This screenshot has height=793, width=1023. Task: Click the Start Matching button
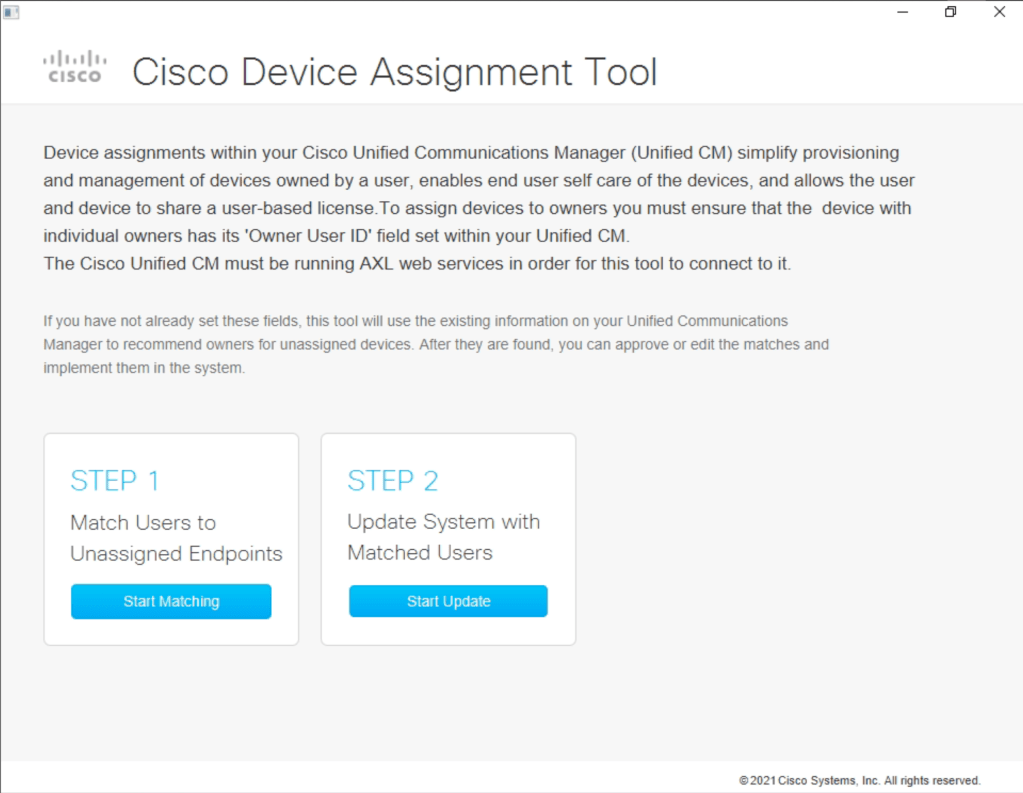pos(171,601)
